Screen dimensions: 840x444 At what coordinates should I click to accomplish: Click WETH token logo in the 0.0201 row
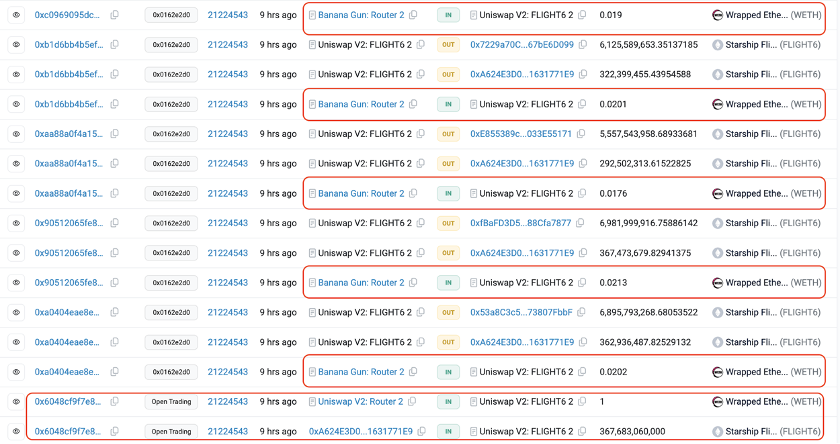pyautogui.click(x=717, y=104)
